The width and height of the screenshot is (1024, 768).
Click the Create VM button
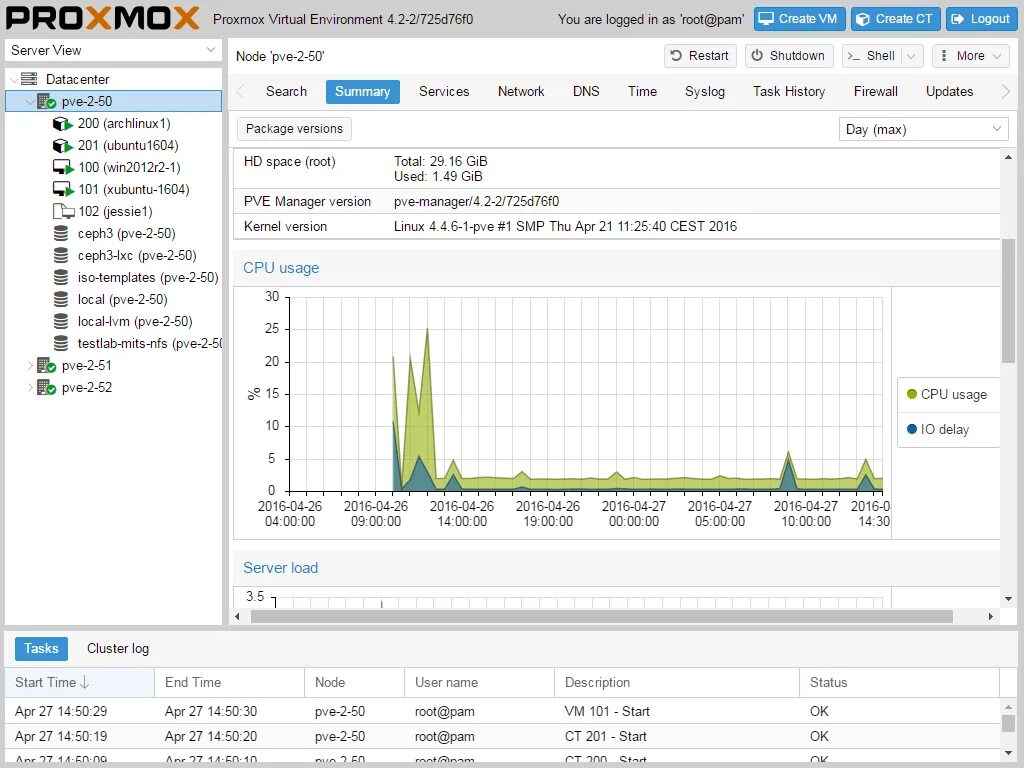coord(799,19)
